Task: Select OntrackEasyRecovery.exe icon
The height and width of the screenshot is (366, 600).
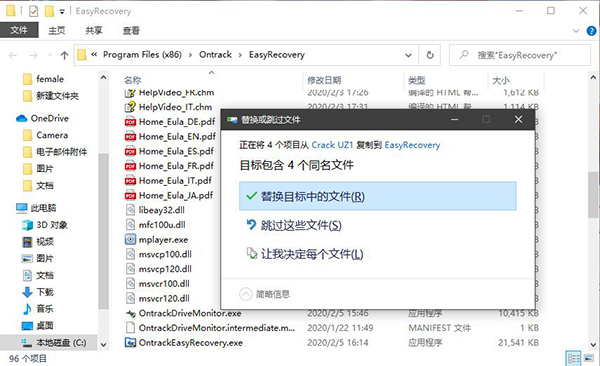Action: 130,343
